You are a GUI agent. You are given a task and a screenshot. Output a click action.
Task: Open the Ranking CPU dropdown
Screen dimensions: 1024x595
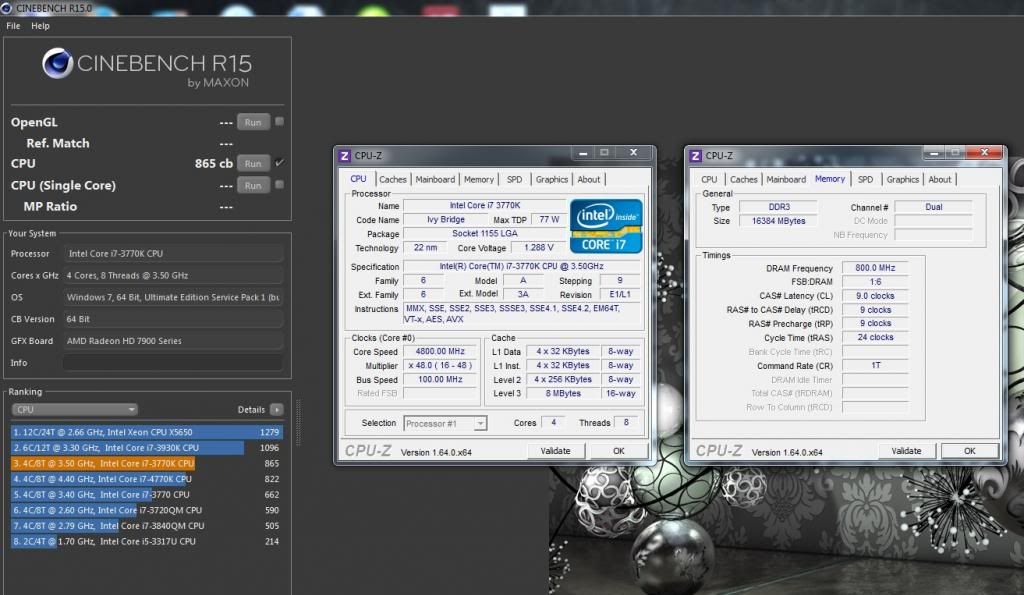(75, 410)
